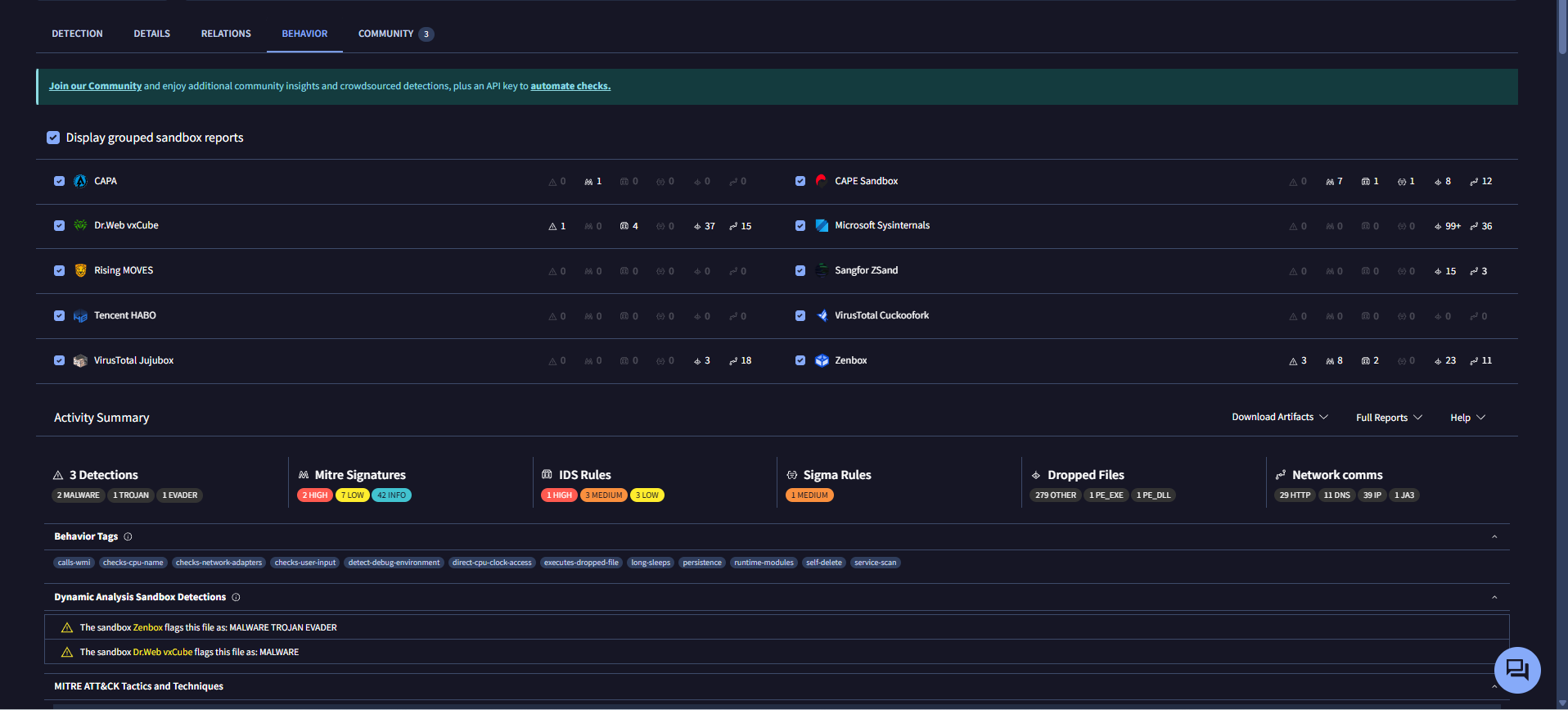
Task: Open the chat support bubble
Action: tap(1517, 670)
